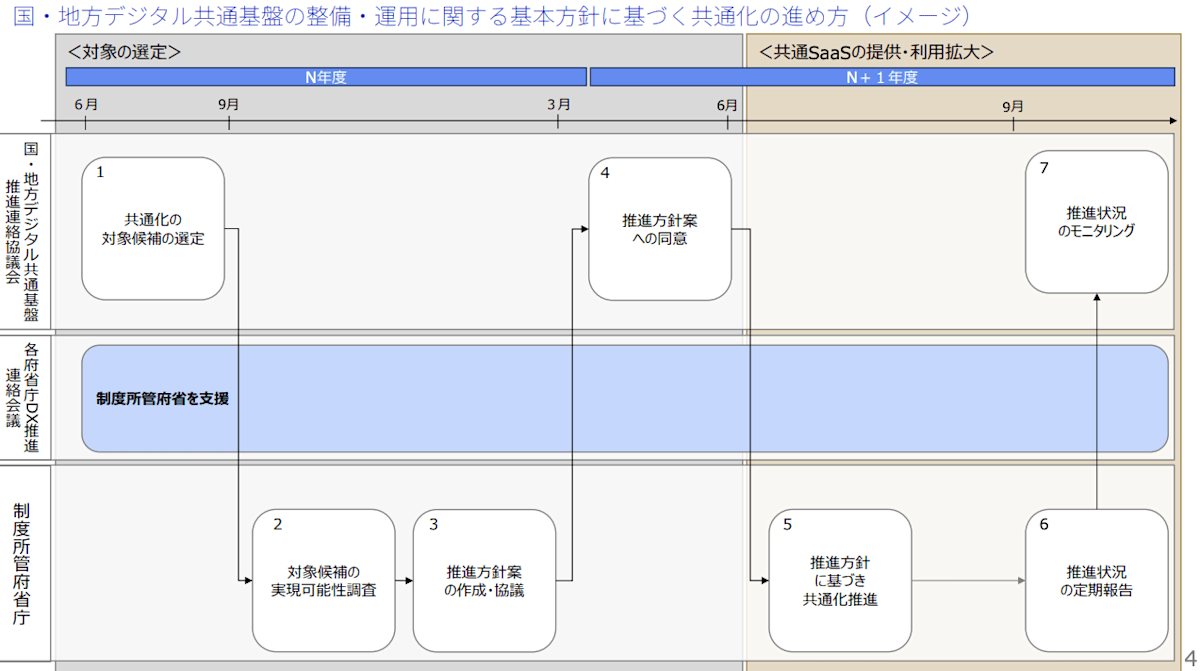Open box 2 対象候補の実現可能性調査
Screen dimensions: 1200x671
324,580
